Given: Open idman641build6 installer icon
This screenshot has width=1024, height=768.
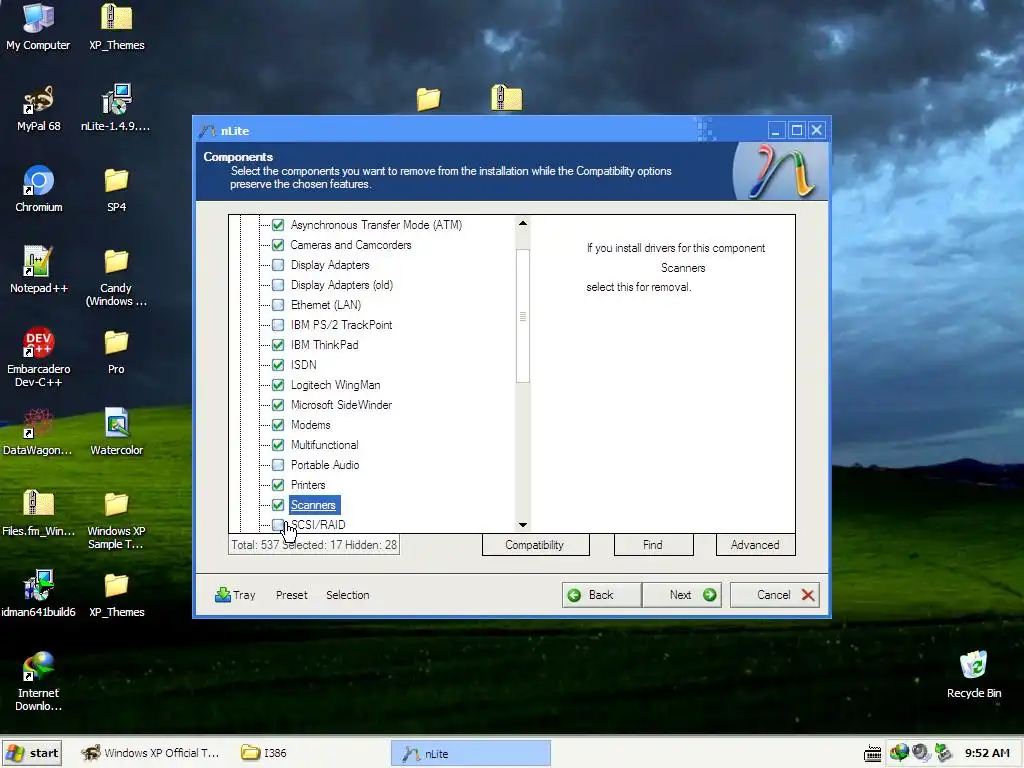Looking at the screenshot, I should coord(38,594).
